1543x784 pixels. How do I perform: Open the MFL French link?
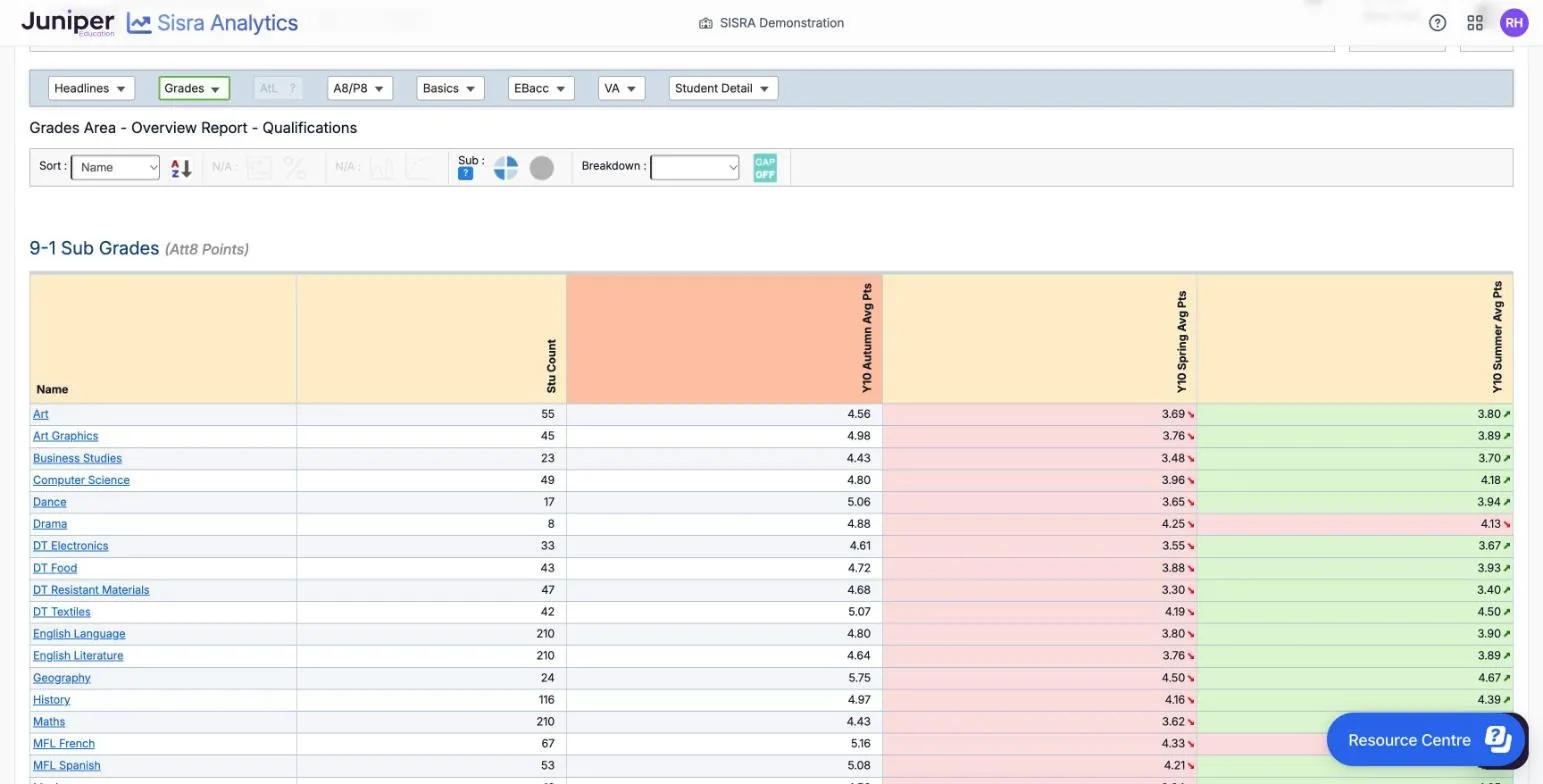coord(63,744)
